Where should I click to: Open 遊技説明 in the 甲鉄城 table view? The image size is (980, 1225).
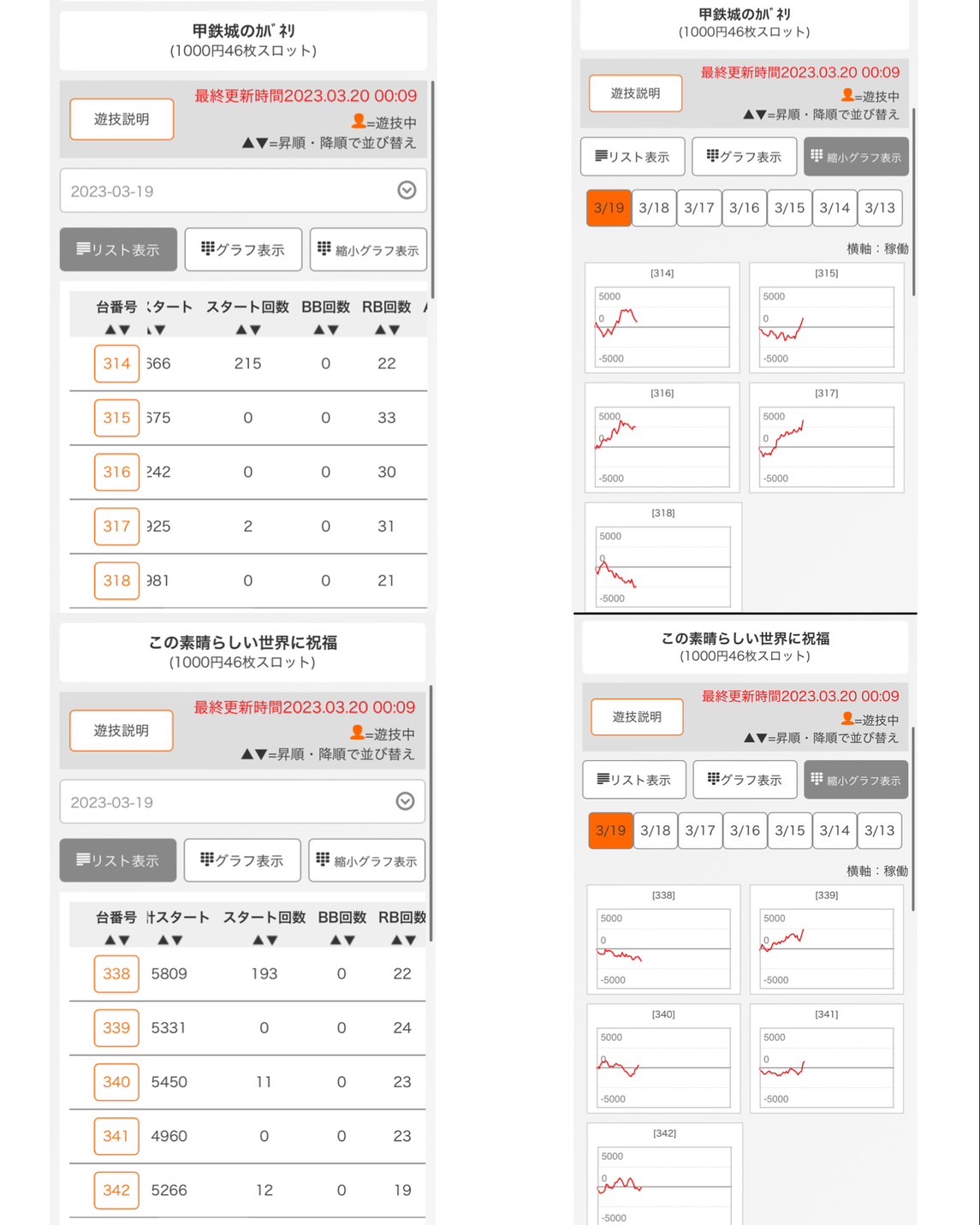[122, 119]
